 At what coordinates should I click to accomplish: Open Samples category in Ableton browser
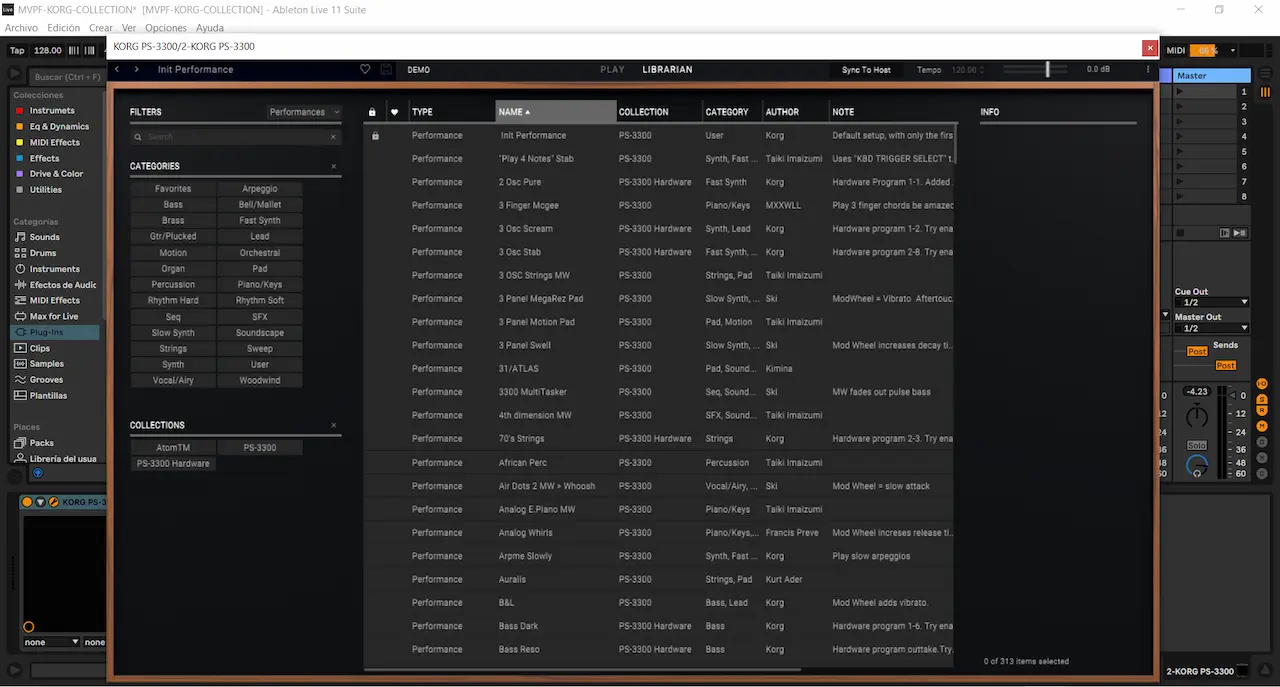click(x=46, y=364)
